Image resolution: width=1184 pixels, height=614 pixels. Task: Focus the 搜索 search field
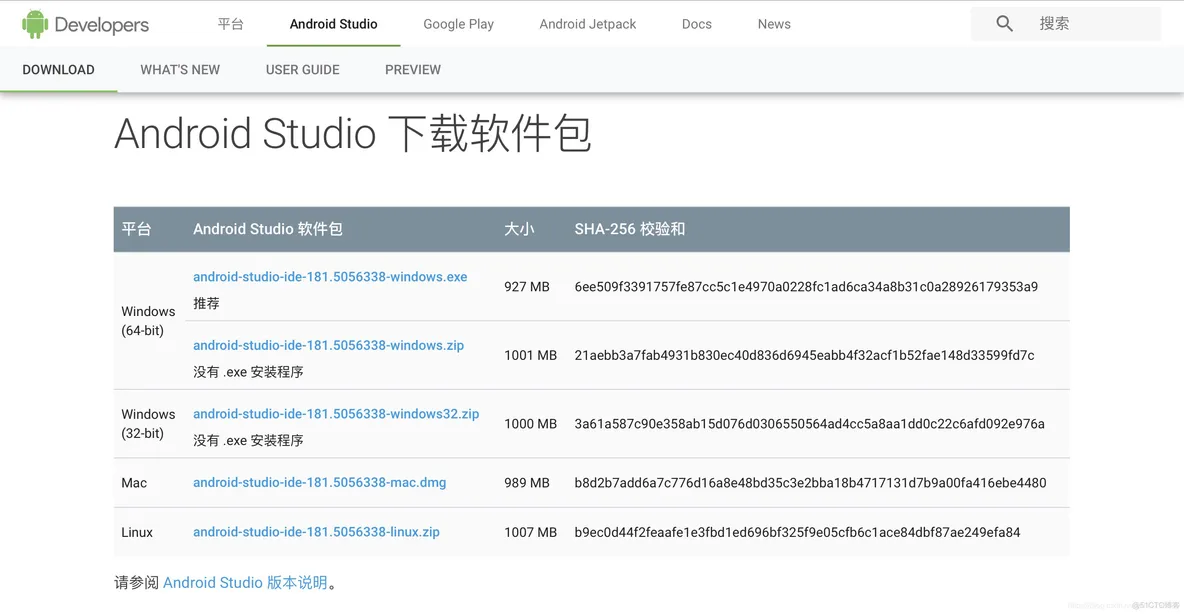coord(1065,23)
